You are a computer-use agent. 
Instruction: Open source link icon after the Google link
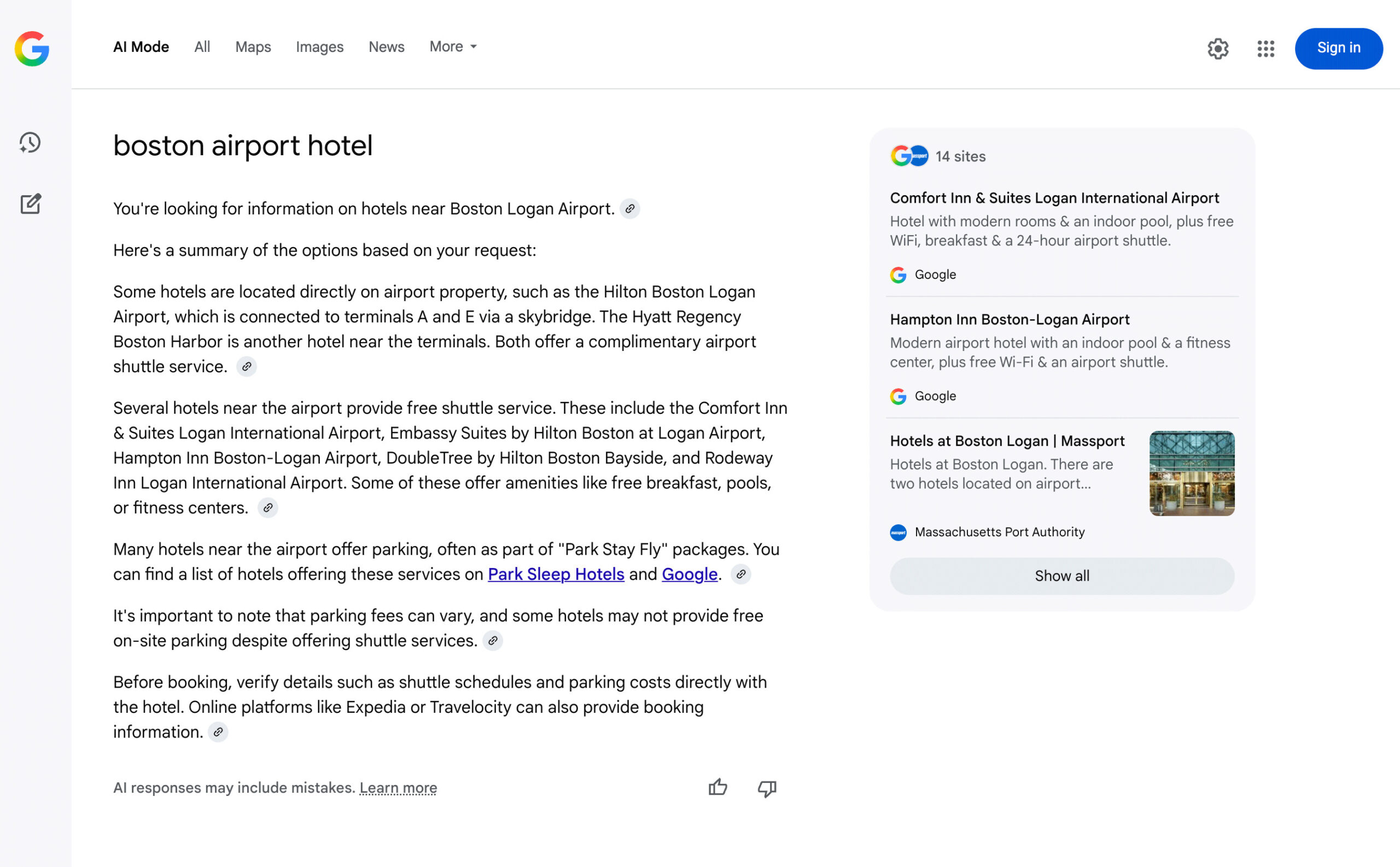[x=741, y=575]
